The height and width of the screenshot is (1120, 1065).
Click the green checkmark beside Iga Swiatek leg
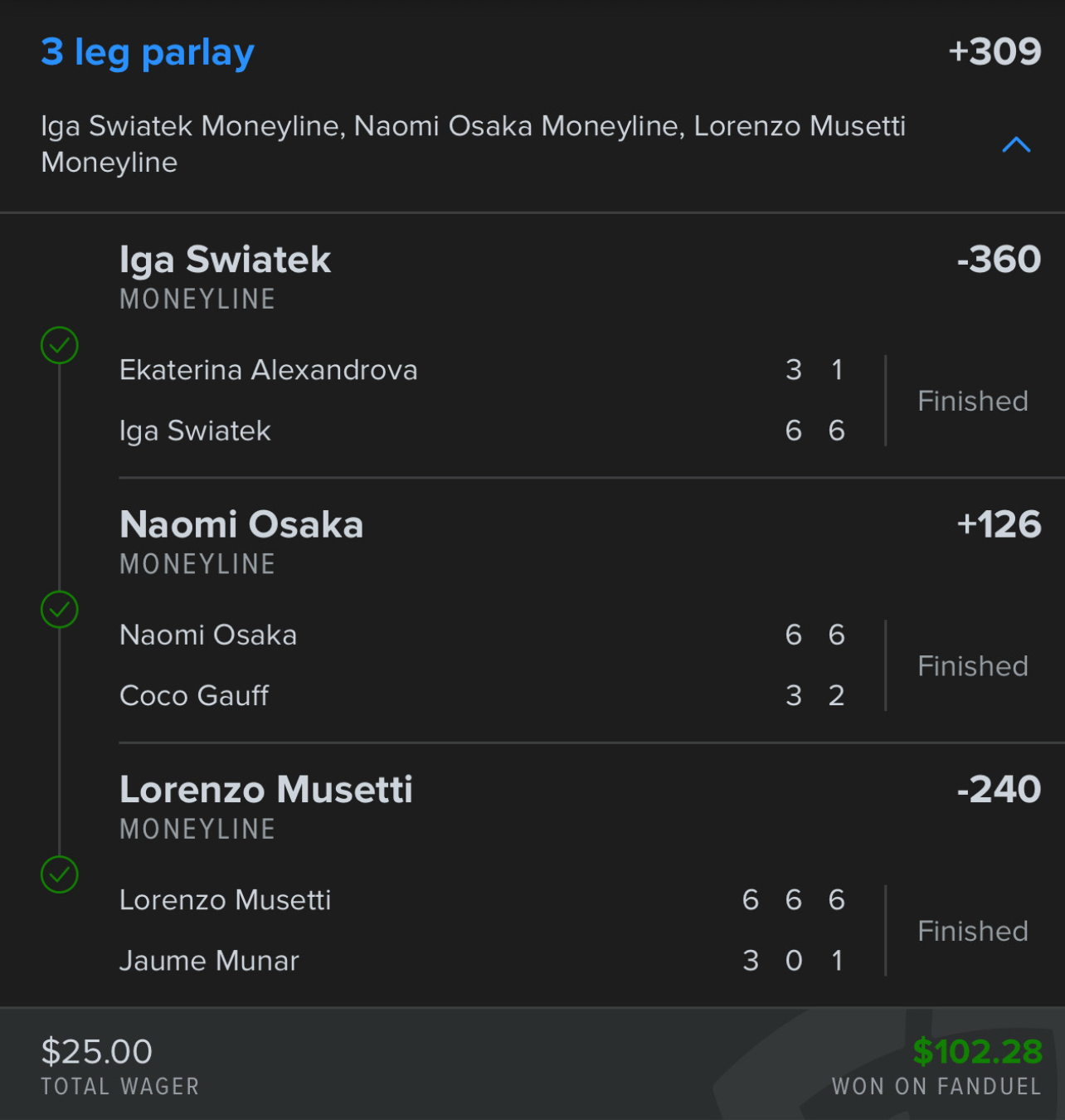pyautogui.click(x=60, y=345)
